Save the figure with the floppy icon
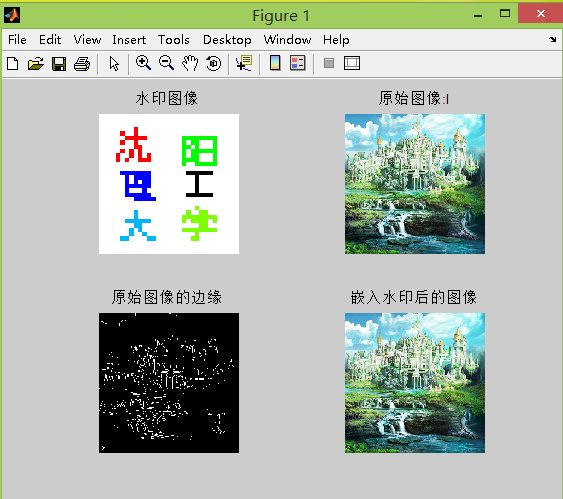The image size is (563, 499). pyautogui.click(x=59, y=64)
